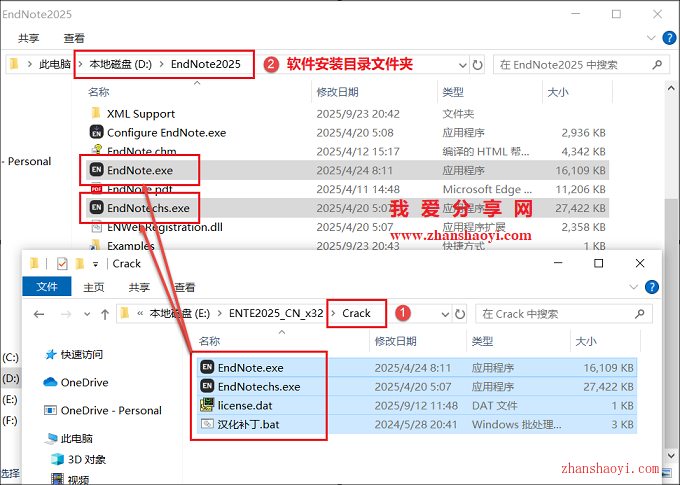Image resolution: width=680 pixels, height=485 pixels.
Task: Refresh the Crack folder view
Action: [x=460, y=314]
